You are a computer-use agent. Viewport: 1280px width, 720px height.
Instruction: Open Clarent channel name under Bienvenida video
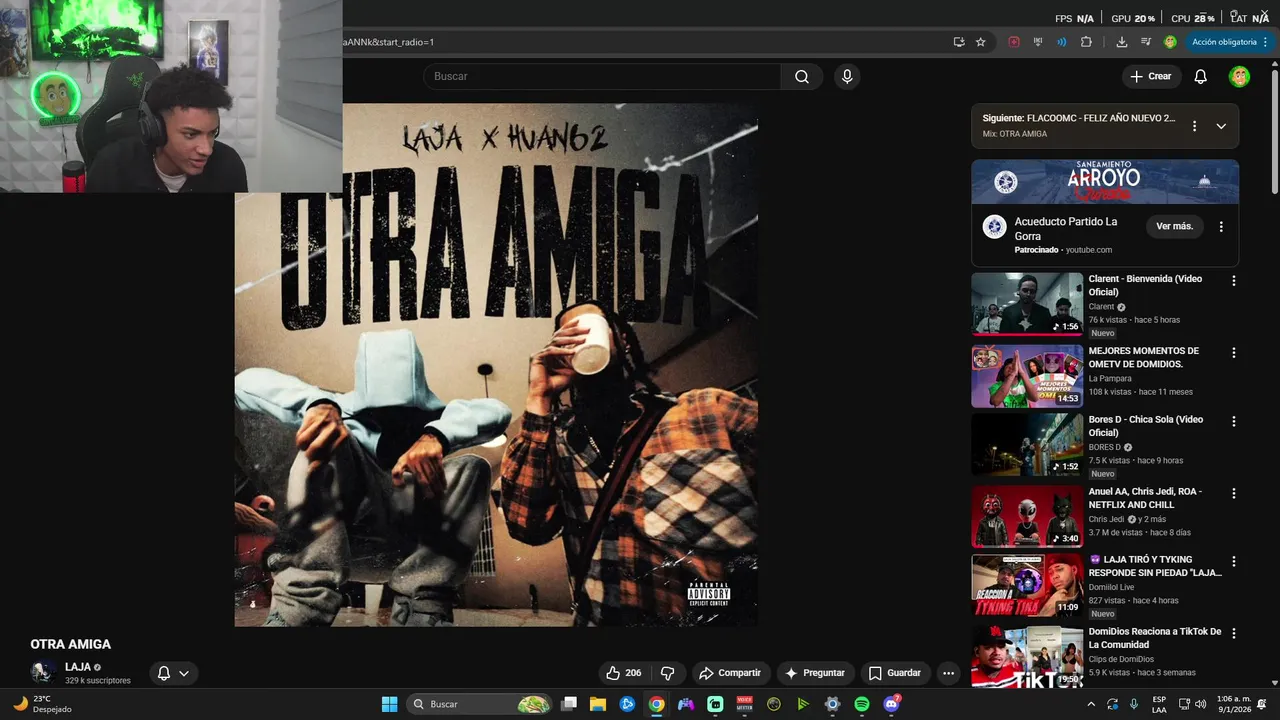click(x=1101, y=307)
